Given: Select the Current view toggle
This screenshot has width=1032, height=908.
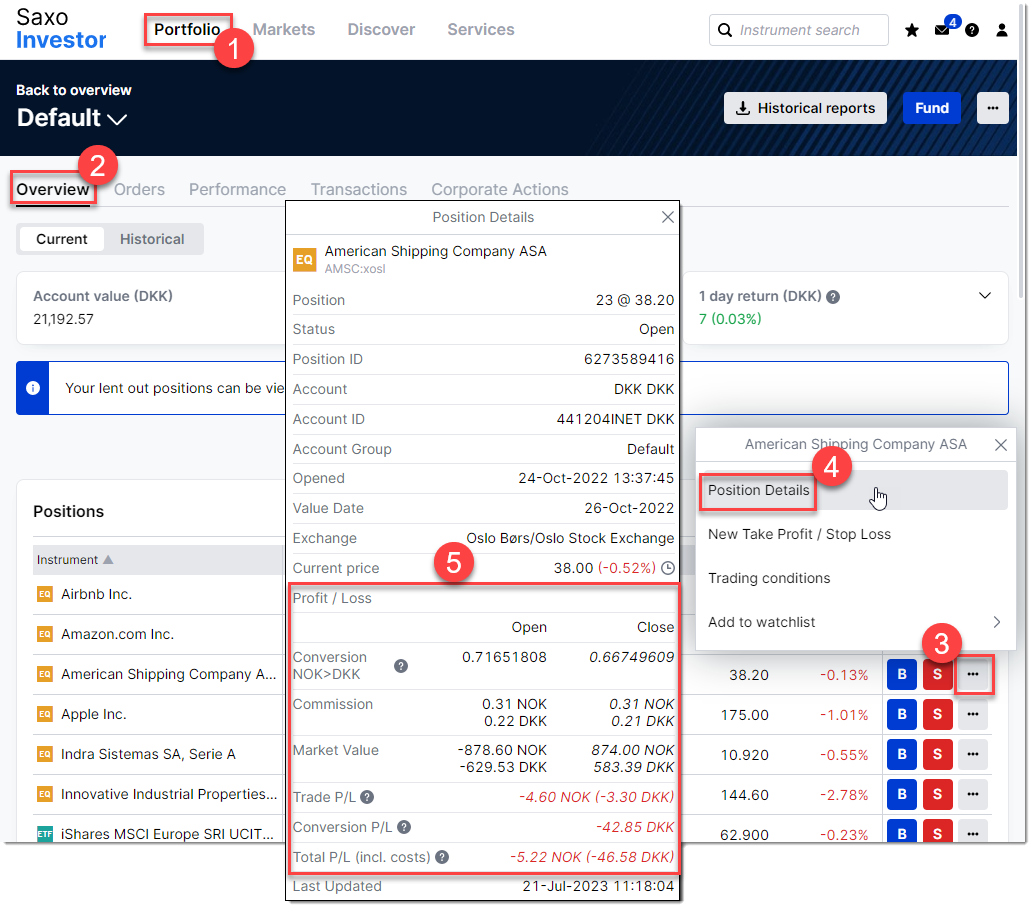Looking at the screenshot, I should point(62,239).
